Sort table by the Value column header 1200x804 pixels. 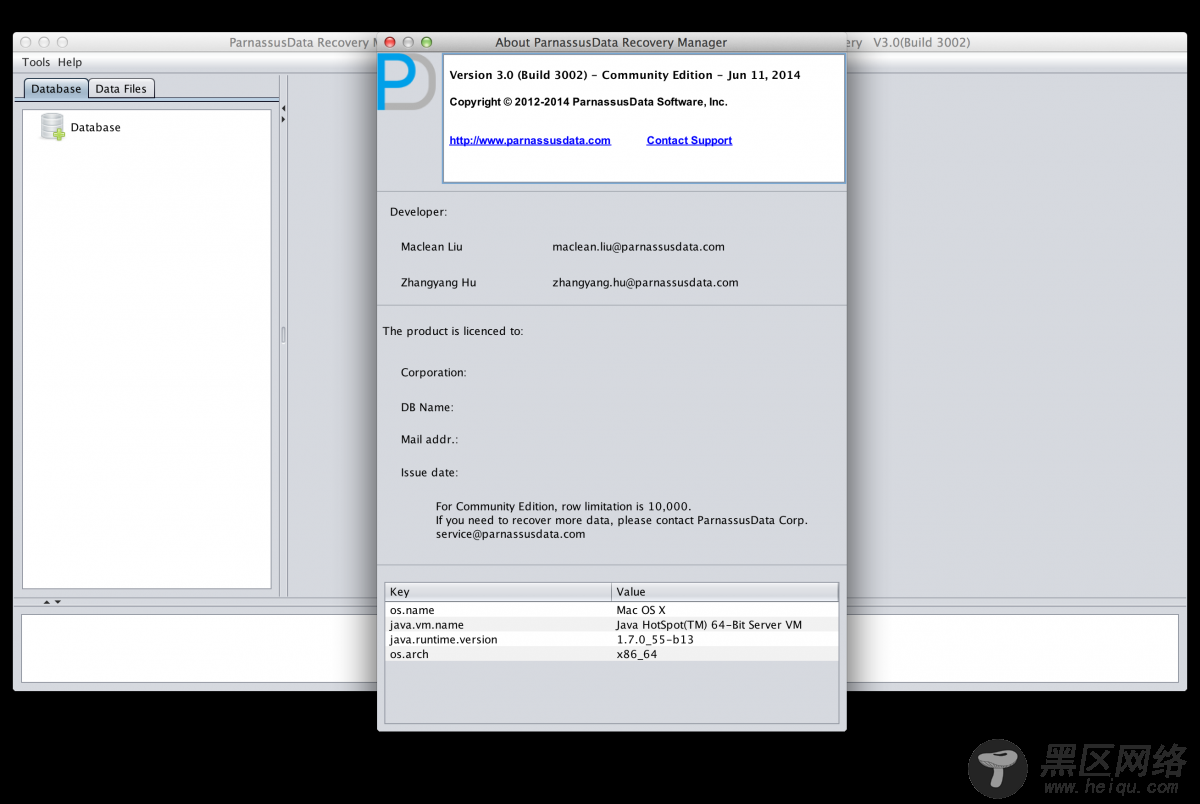tap(725, 592)
